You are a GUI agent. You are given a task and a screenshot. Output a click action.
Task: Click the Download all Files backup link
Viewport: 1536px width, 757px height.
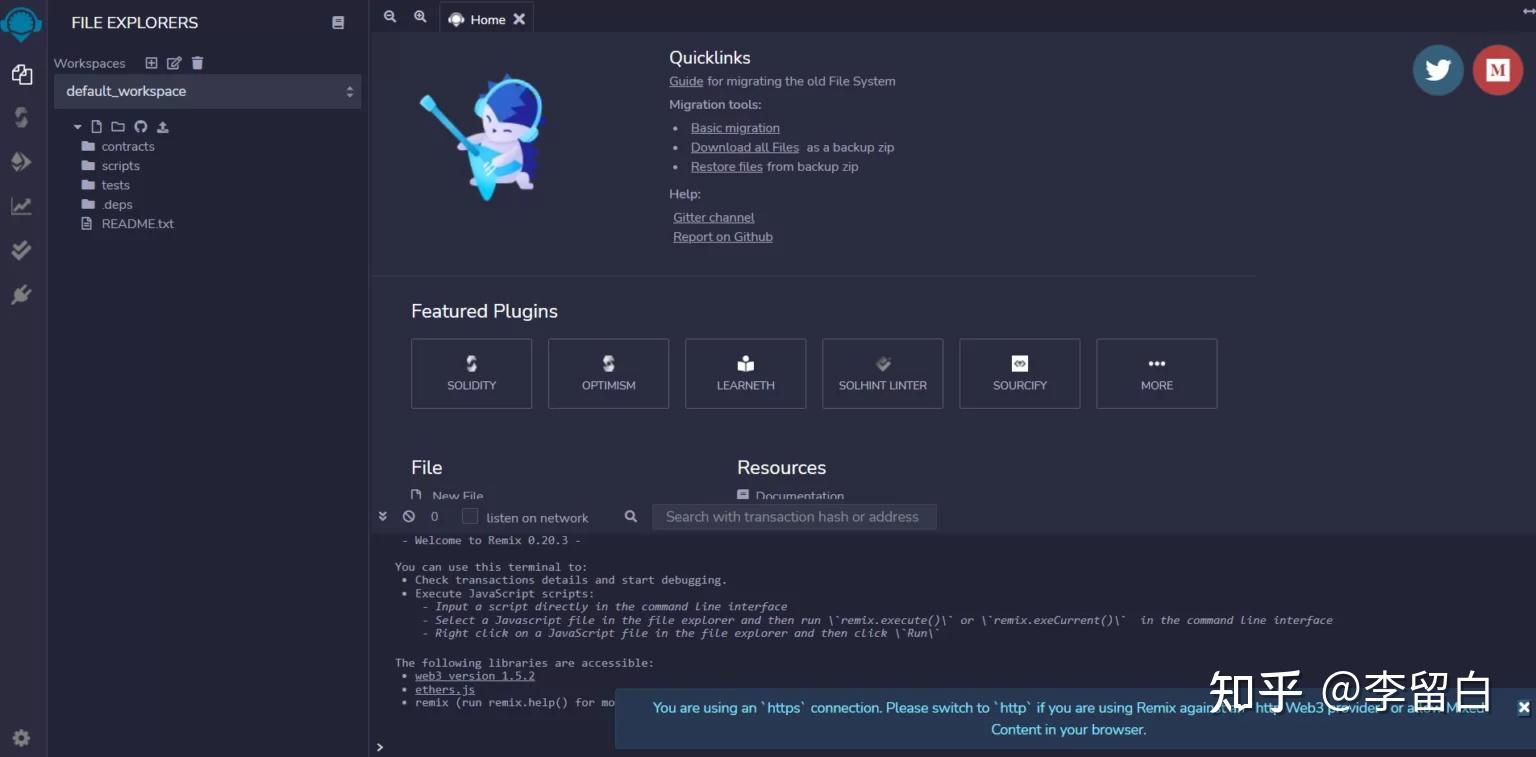[744, 147]
